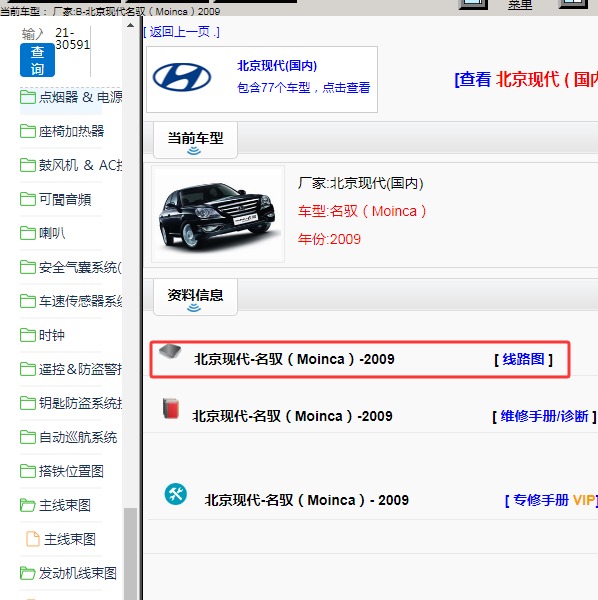
Task: Click the gray wiring diagram chip icon
Action: point(170,351)
